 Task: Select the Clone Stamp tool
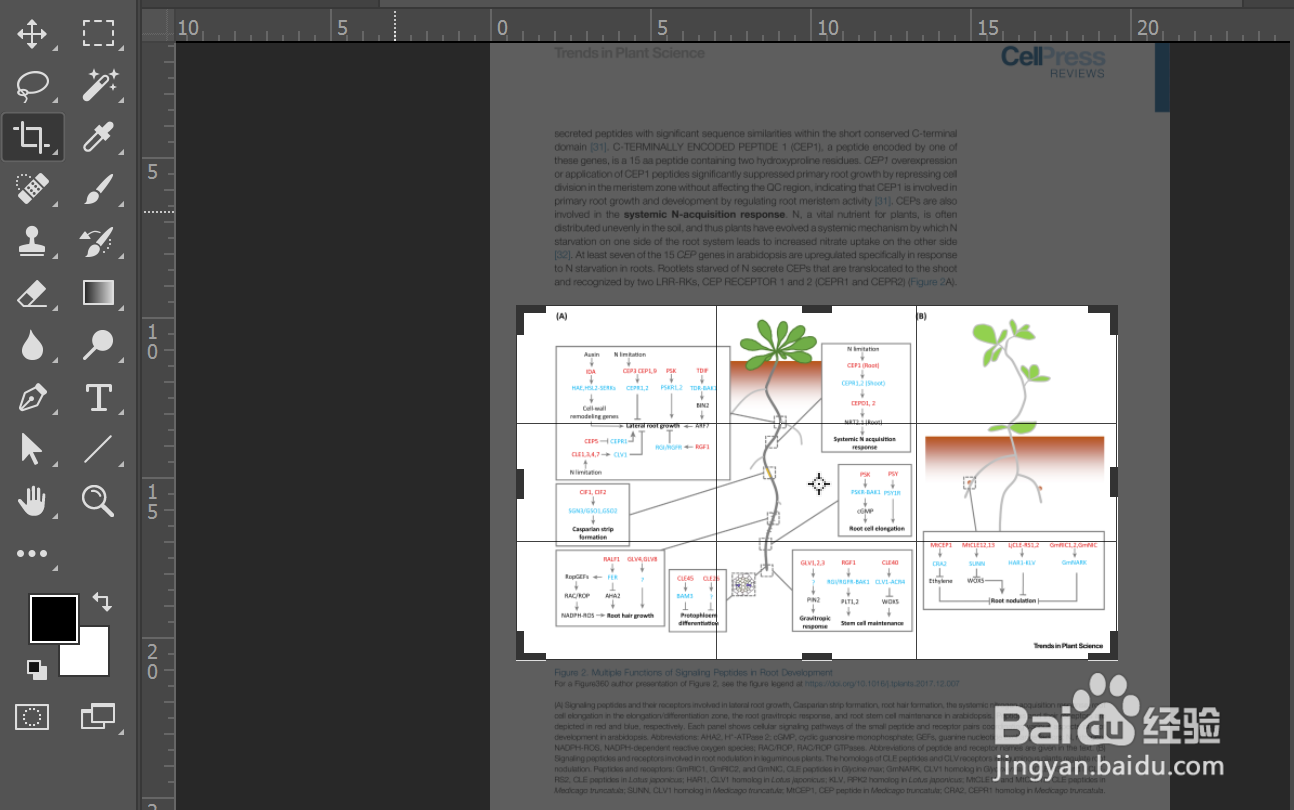point(32,241)
